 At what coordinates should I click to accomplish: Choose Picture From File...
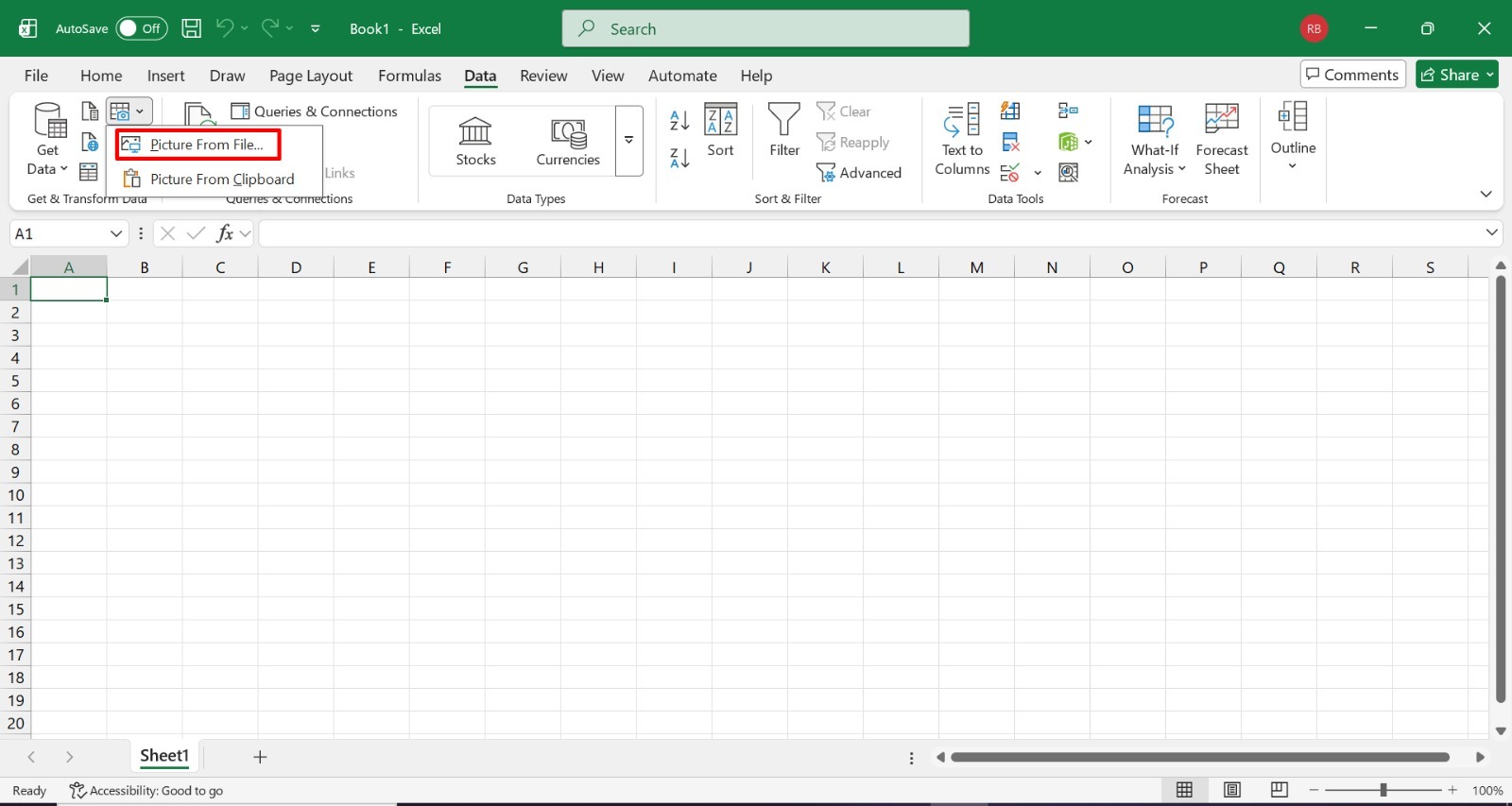coord(198,145)
